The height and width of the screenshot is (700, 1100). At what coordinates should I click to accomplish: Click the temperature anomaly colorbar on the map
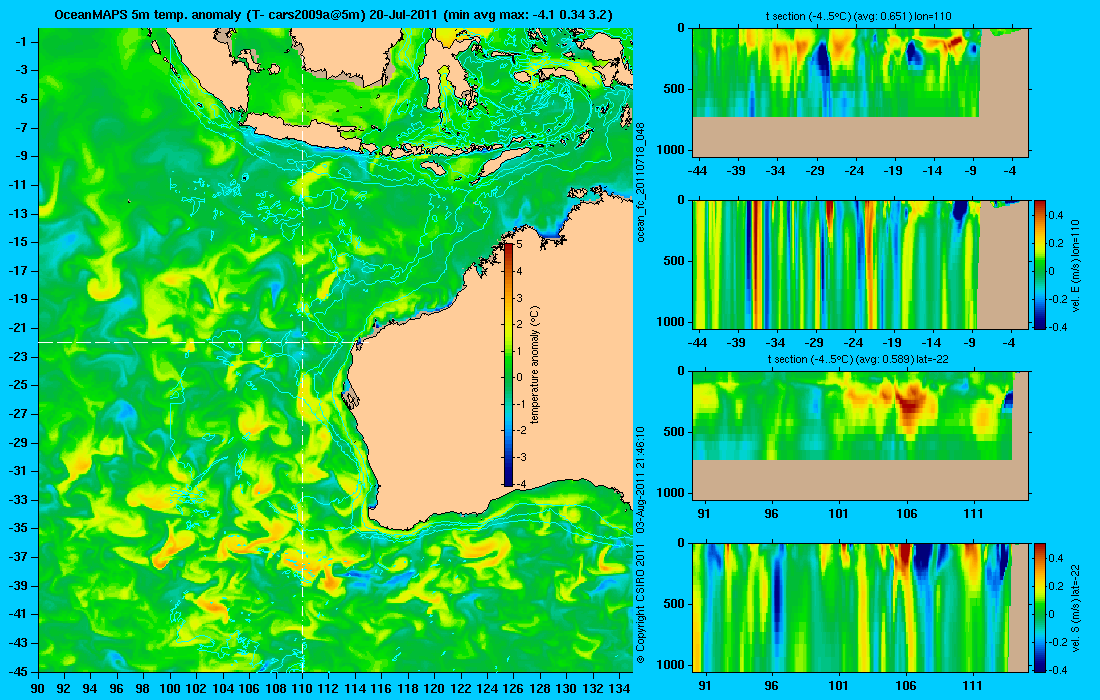pos(509,364)
